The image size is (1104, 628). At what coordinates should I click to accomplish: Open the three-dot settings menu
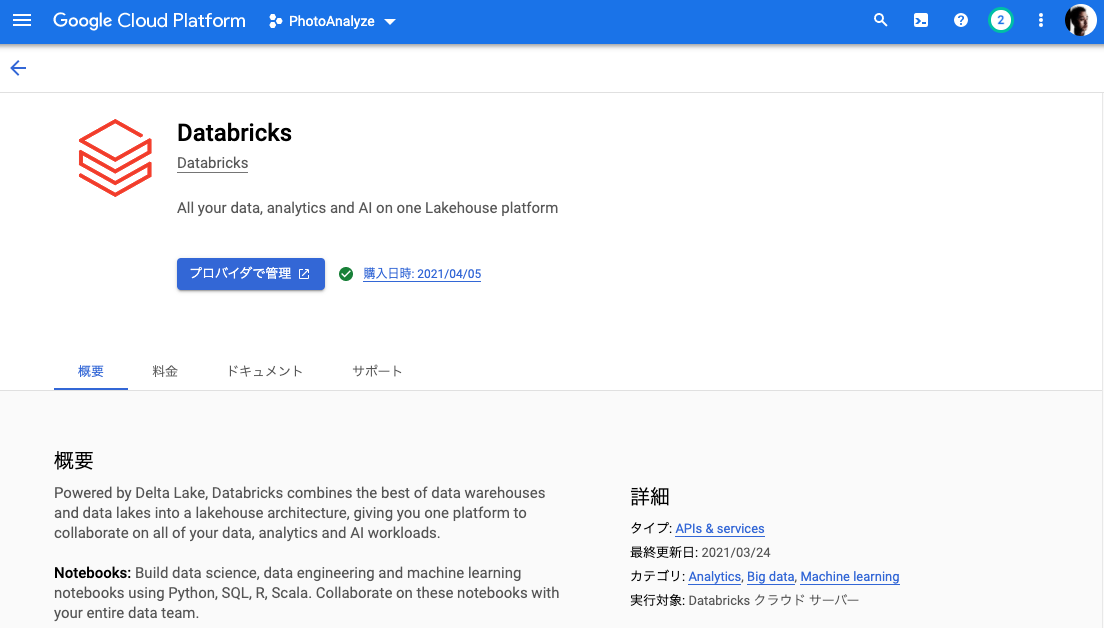(x=1041, y=20)
